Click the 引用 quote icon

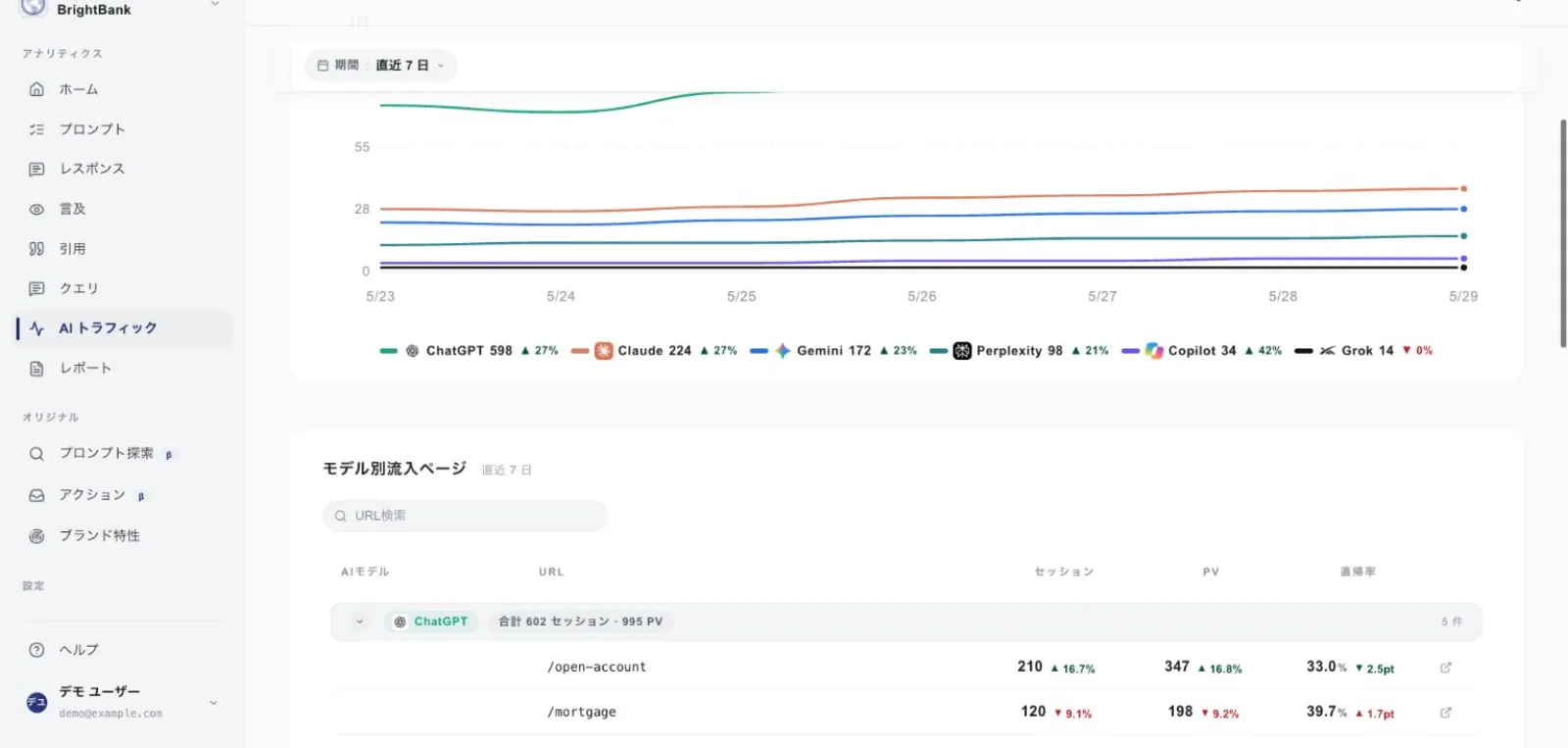pyautogui.click(x=36, y=249)
